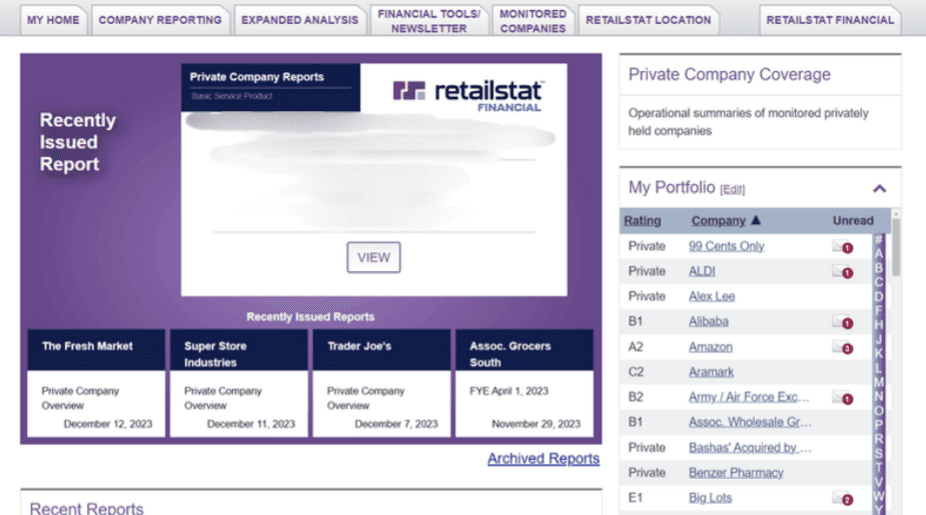Viewport: 926px width, 515px height.
Task: Open the Alex Lee company link
Action: [x=712, y=296]
